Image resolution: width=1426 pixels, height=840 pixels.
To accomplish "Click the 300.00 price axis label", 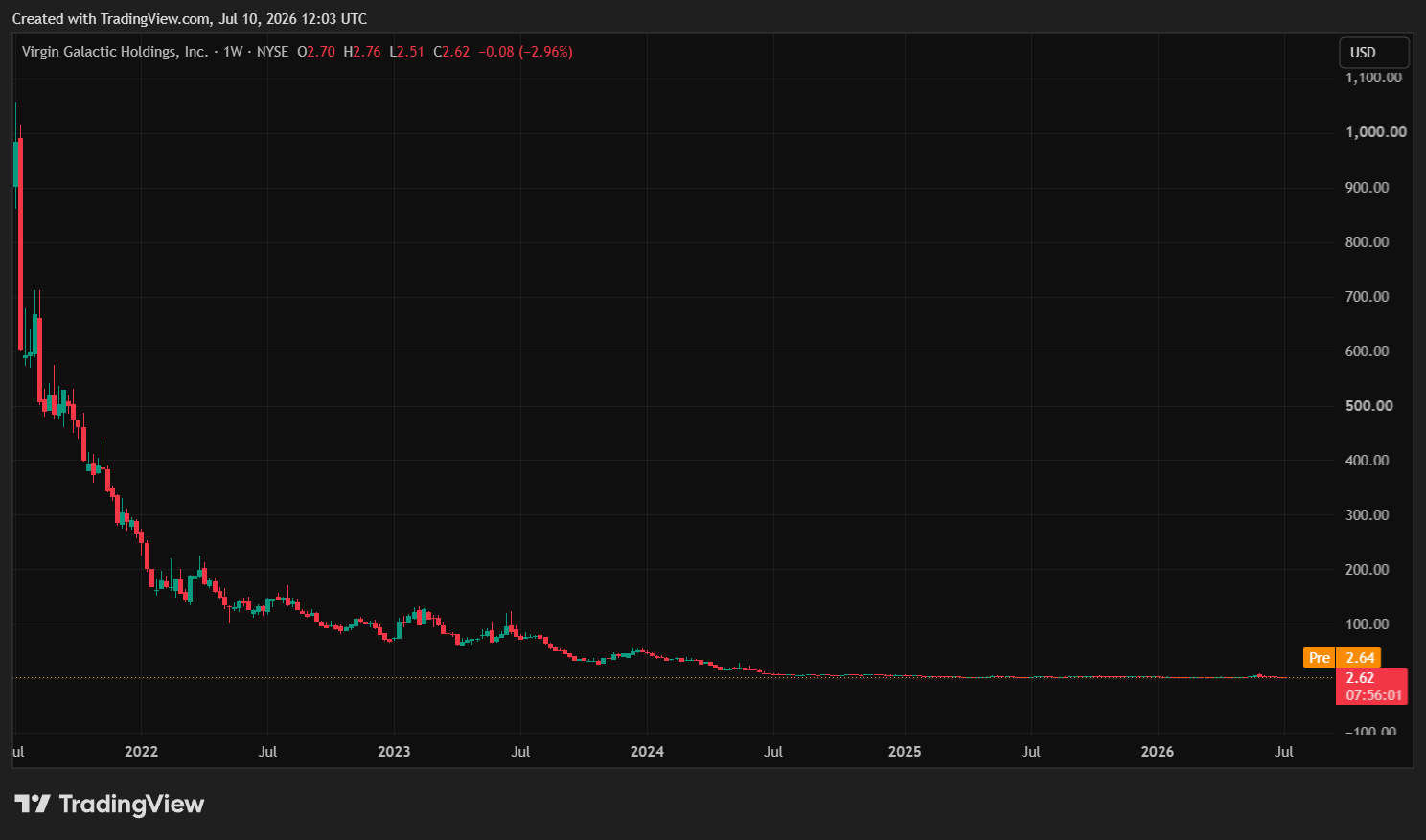I will tap(1368, 514).
